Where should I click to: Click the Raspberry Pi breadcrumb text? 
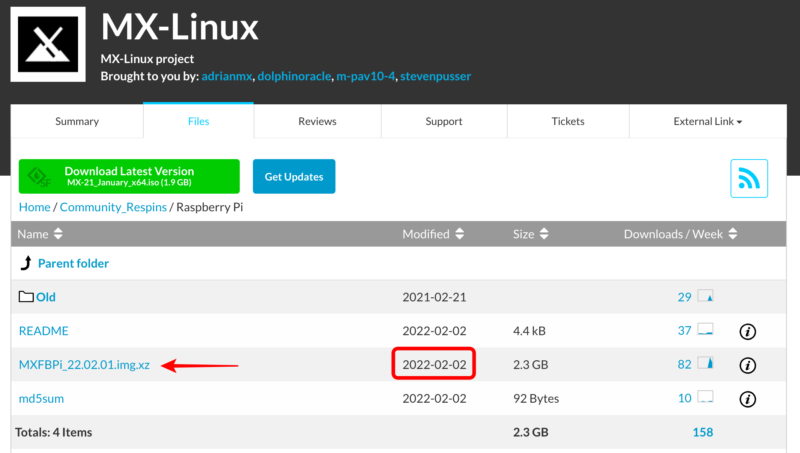tap(210, 207)
